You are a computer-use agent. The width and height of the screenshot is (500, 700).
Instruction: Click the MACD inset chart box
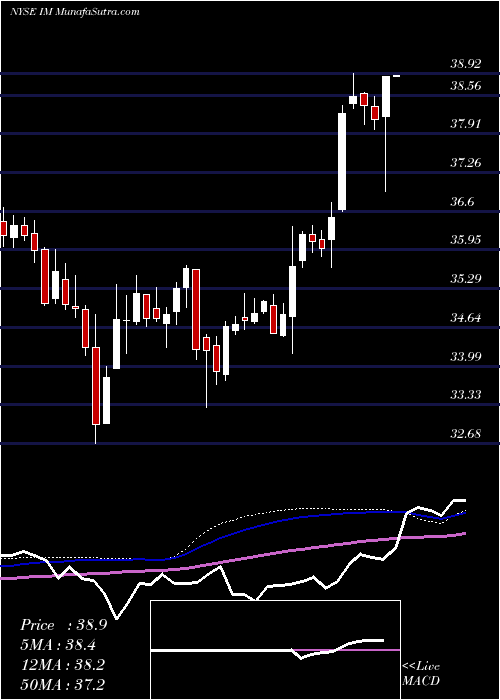(275, 650)
